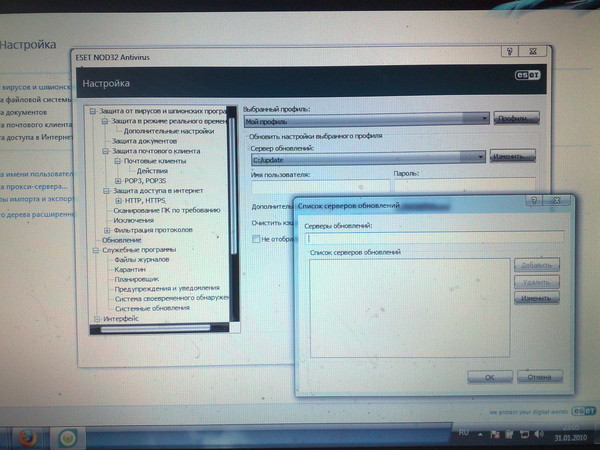Close the ESET NOD32 Antivirus settings window
The image size is (600, 450).
[533, 51]
